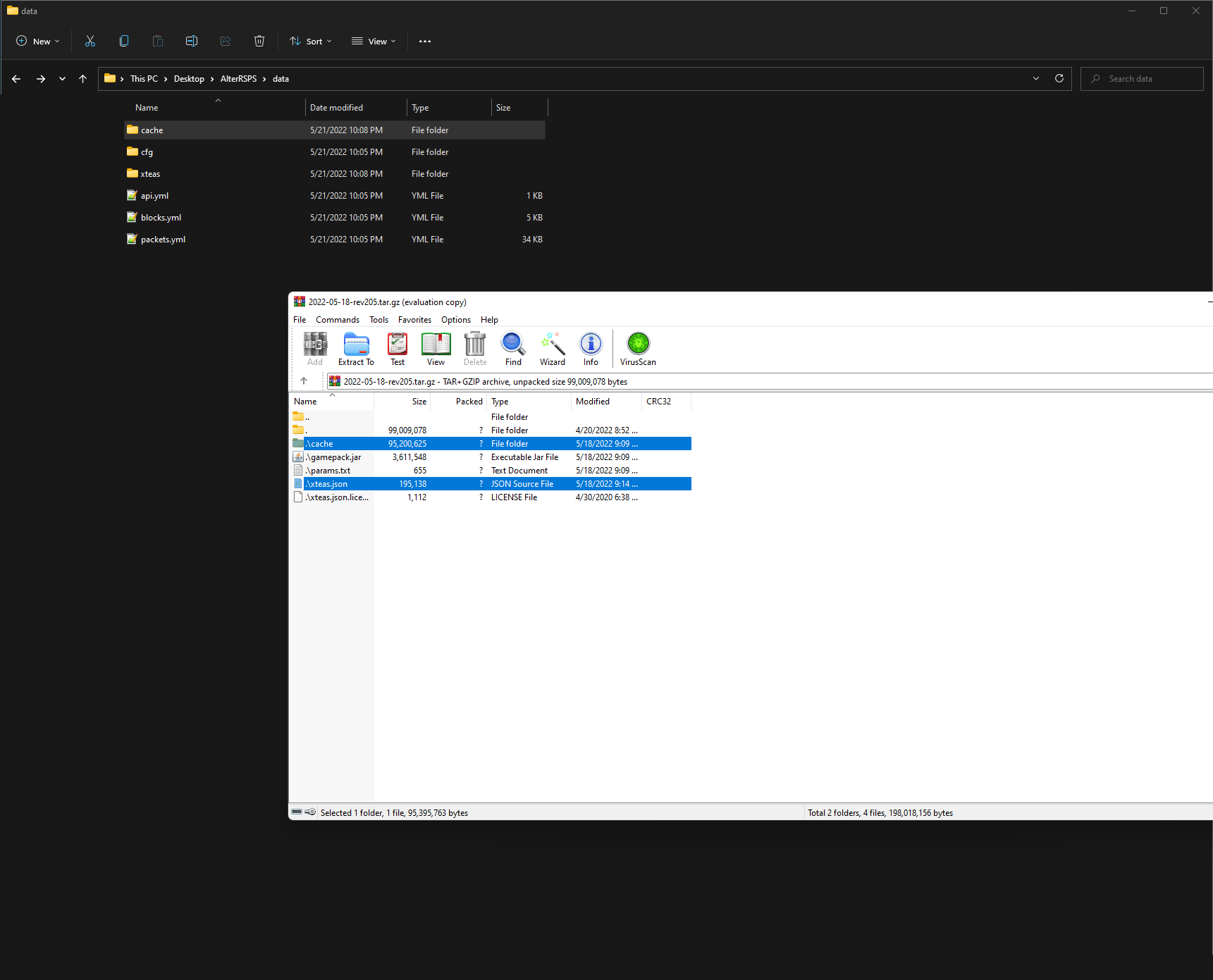Open the See more ellipsis menu
Screen dimensions: 1213x980
(x=425, y=41)
